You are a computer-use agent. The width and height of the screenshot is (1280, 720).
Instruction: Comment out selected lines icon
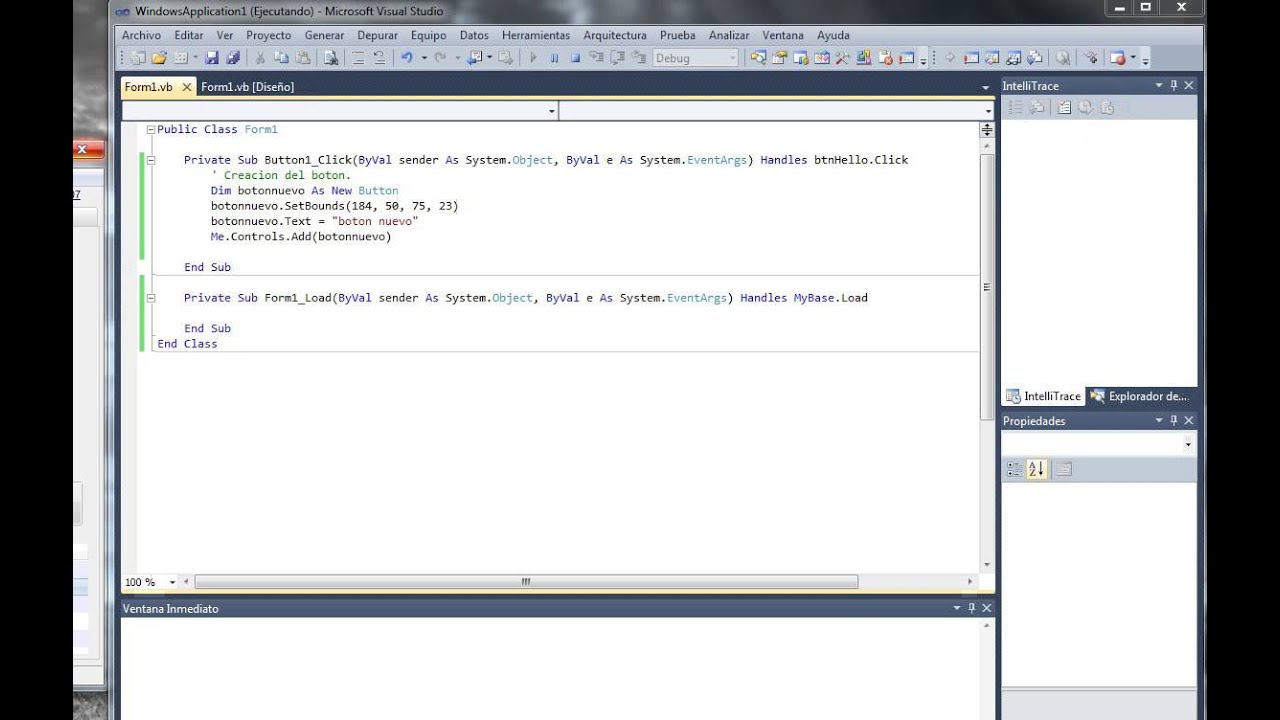pos(358,58)
